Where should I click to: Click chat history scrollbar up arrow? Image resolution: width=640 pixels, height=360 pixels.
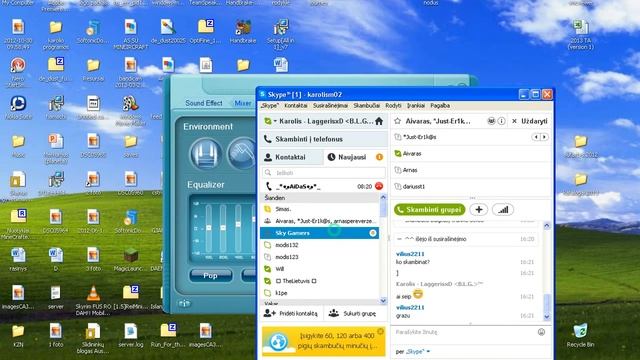(x=547, y=225)
